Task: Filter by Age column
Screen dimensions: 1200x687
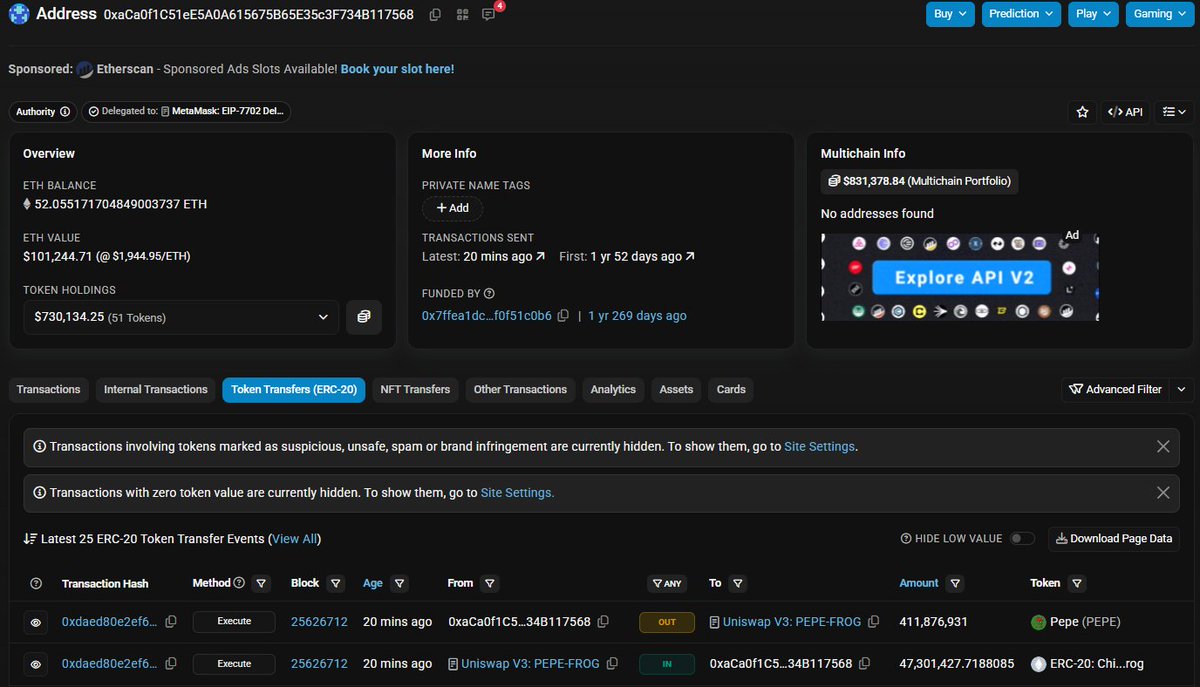Action: 400,584
